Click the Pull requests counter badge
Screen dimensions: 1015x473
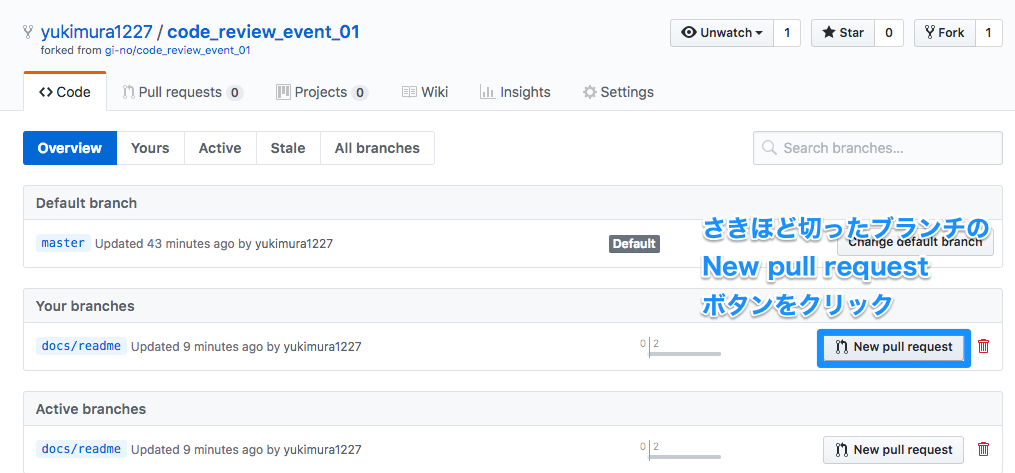[235, 93]
